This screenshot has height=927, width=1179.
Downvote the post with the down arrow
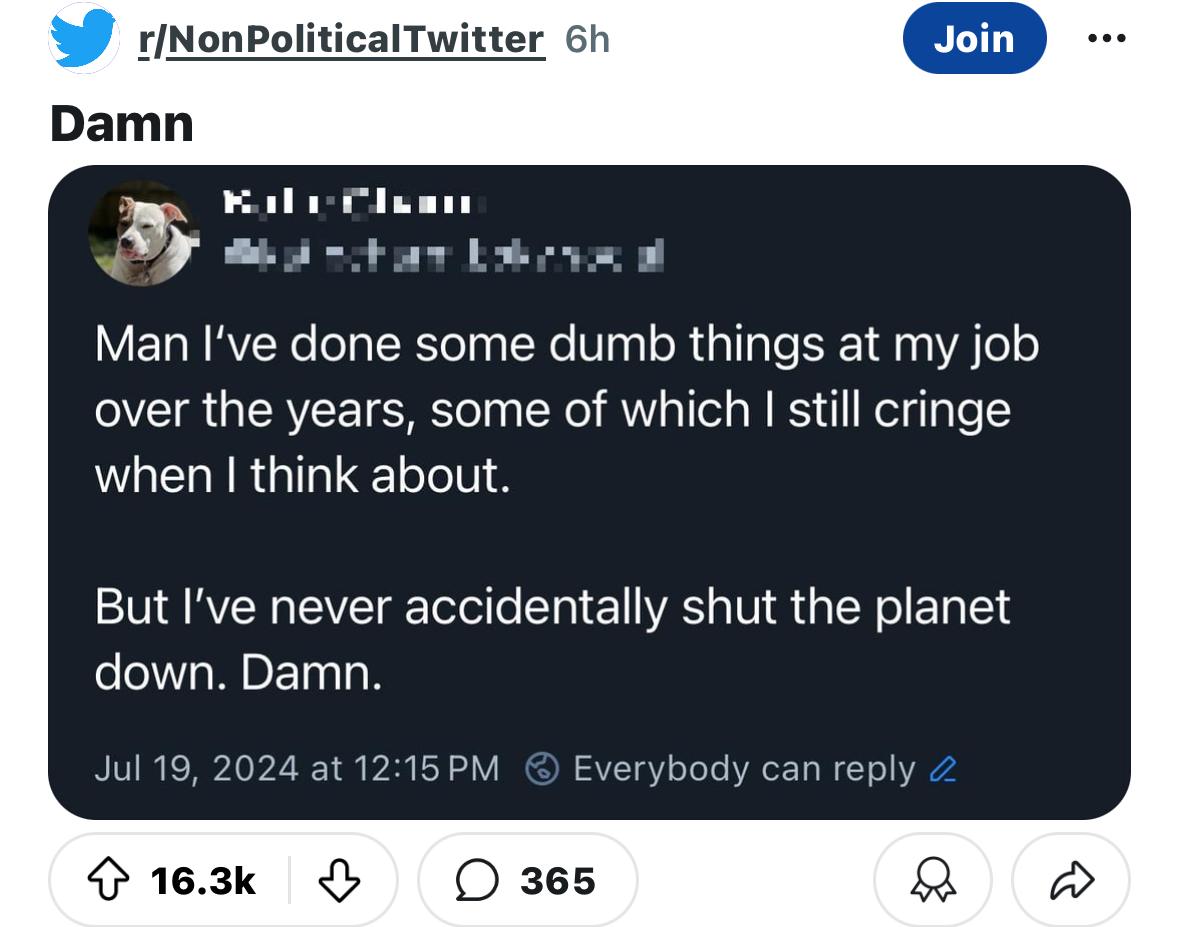pyautogui.click(x=339, y=880)
